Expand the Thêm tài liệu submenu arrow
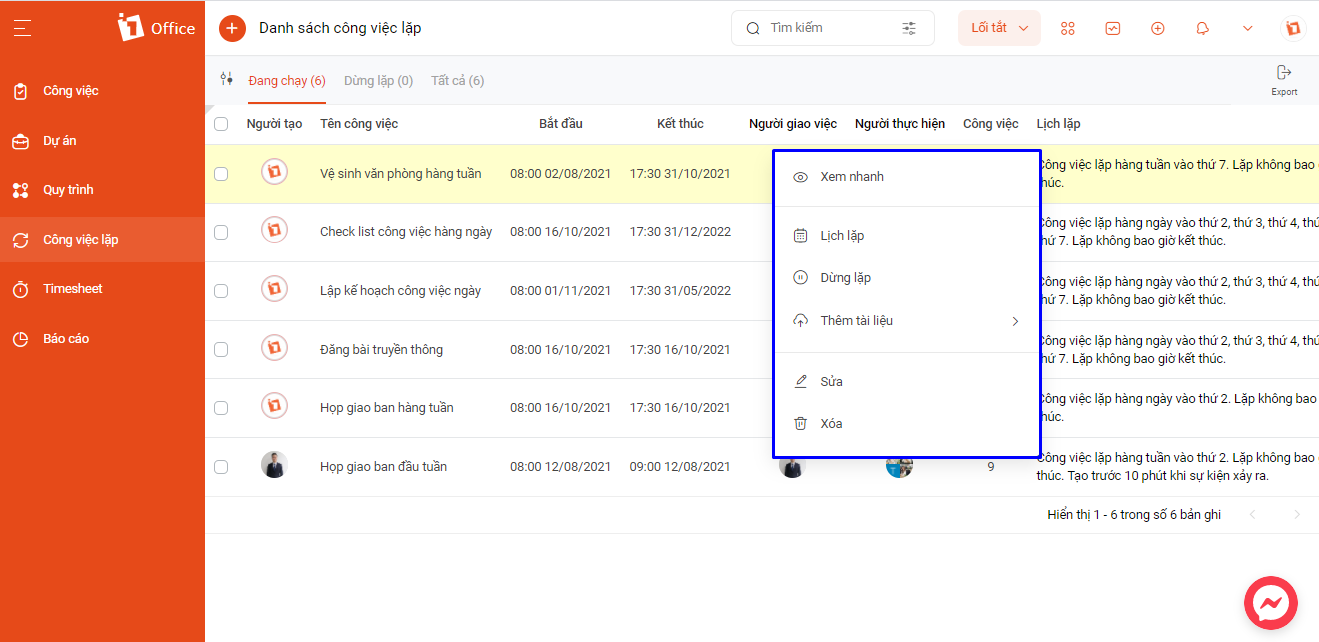The width and height of the screenshot is (1319, 642). [1015, 321]
